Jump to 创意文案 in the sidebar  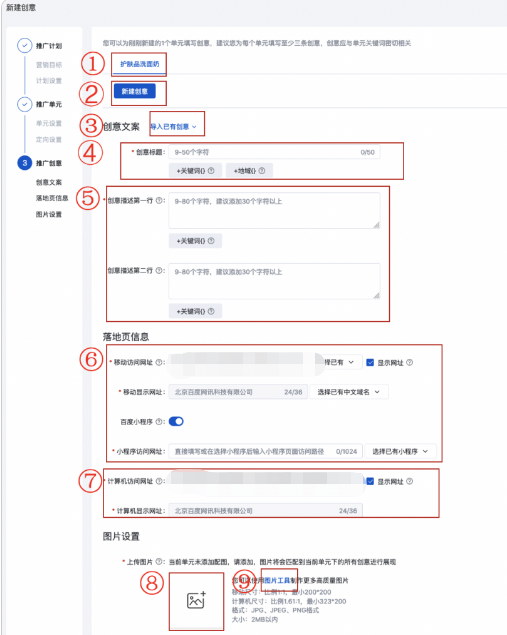pyautogui.click(x=49, y=182)
